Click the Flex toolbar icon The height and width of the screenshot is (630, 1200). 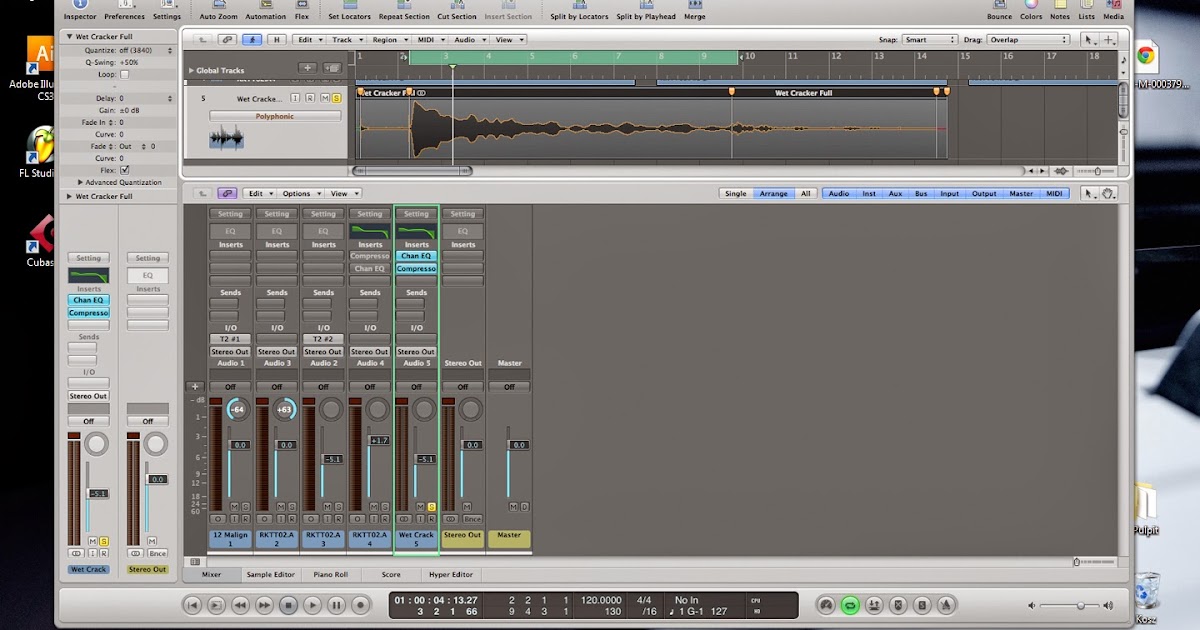pyautogui.click(x=302, y=8)
